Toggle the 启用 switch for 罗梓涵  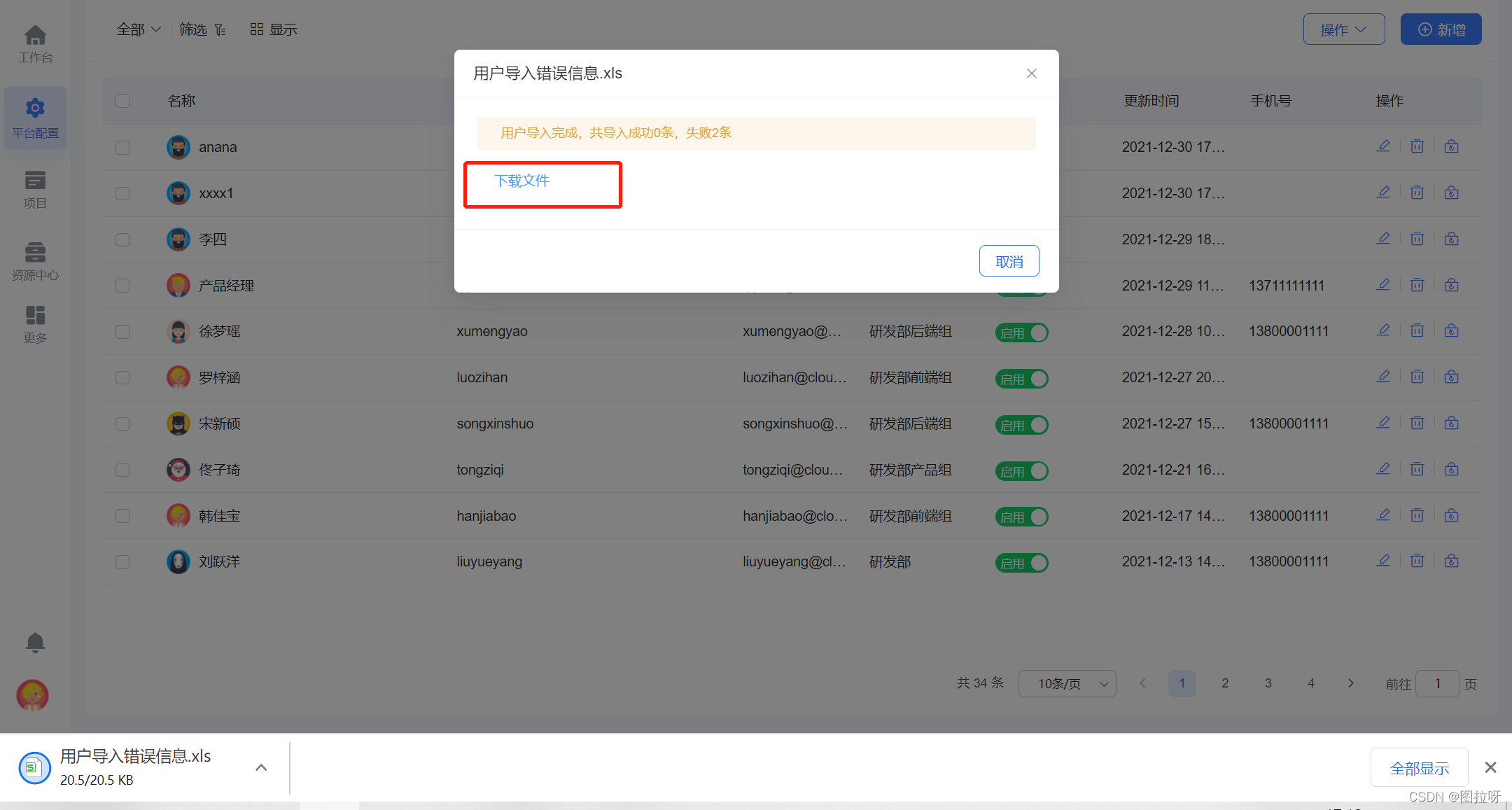pos(1022,379)
